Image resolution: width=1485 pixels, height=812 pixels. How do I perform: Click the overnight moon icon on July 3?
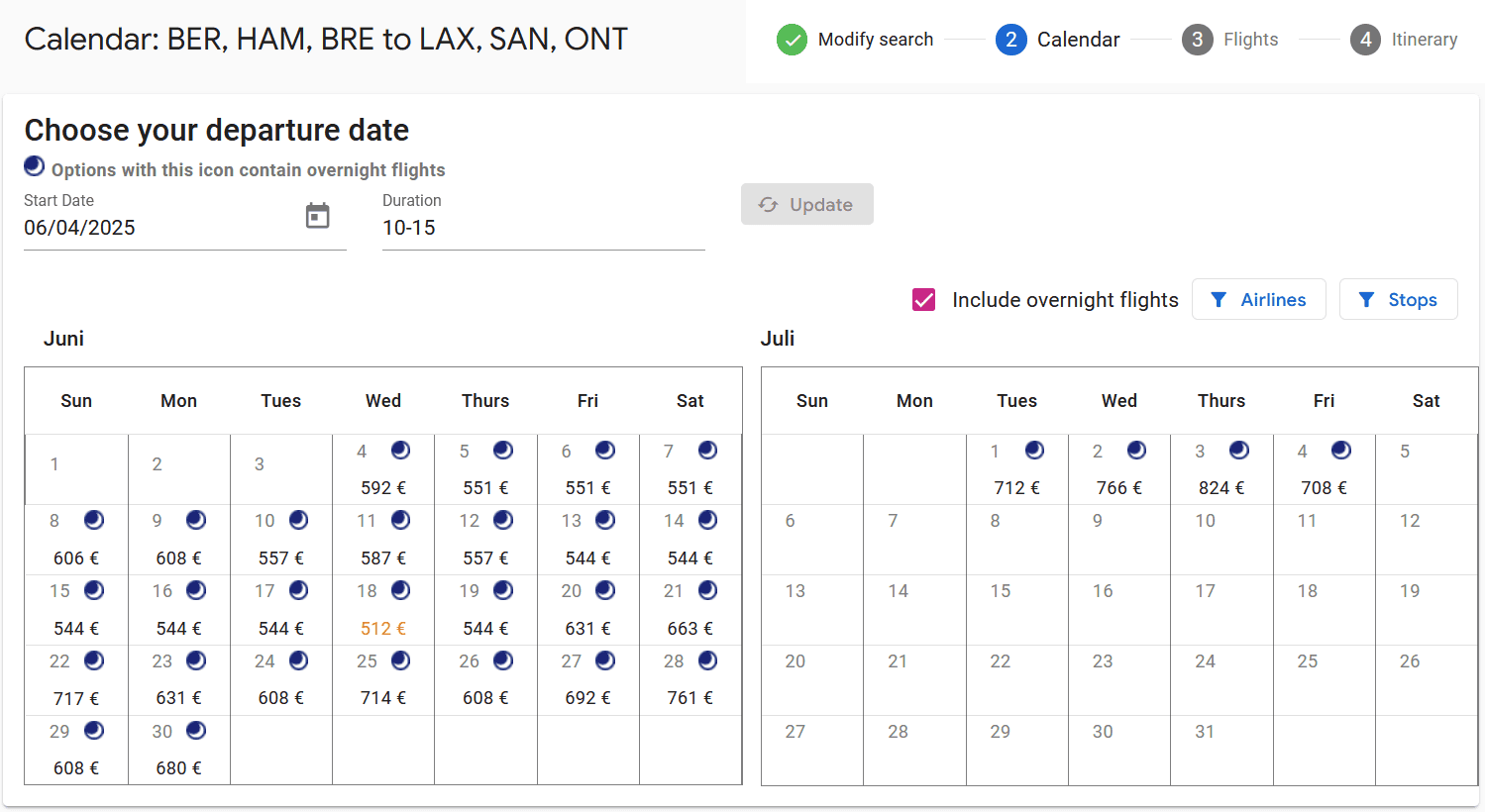(1238, 451)
